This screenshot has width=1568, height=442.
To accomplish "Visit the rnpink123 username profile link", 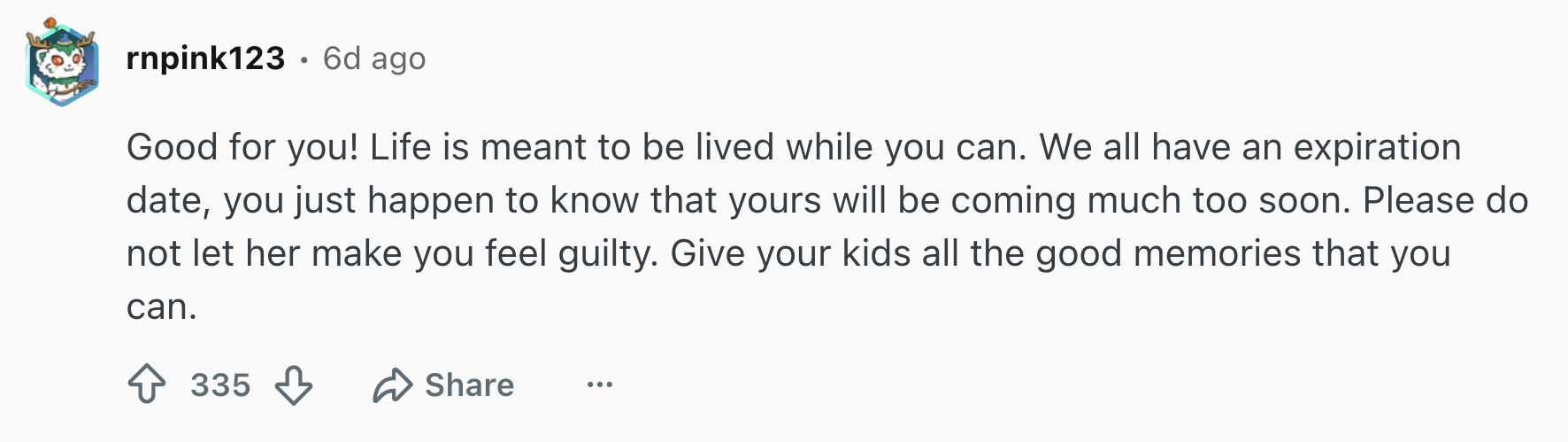I will click(205, 58).
